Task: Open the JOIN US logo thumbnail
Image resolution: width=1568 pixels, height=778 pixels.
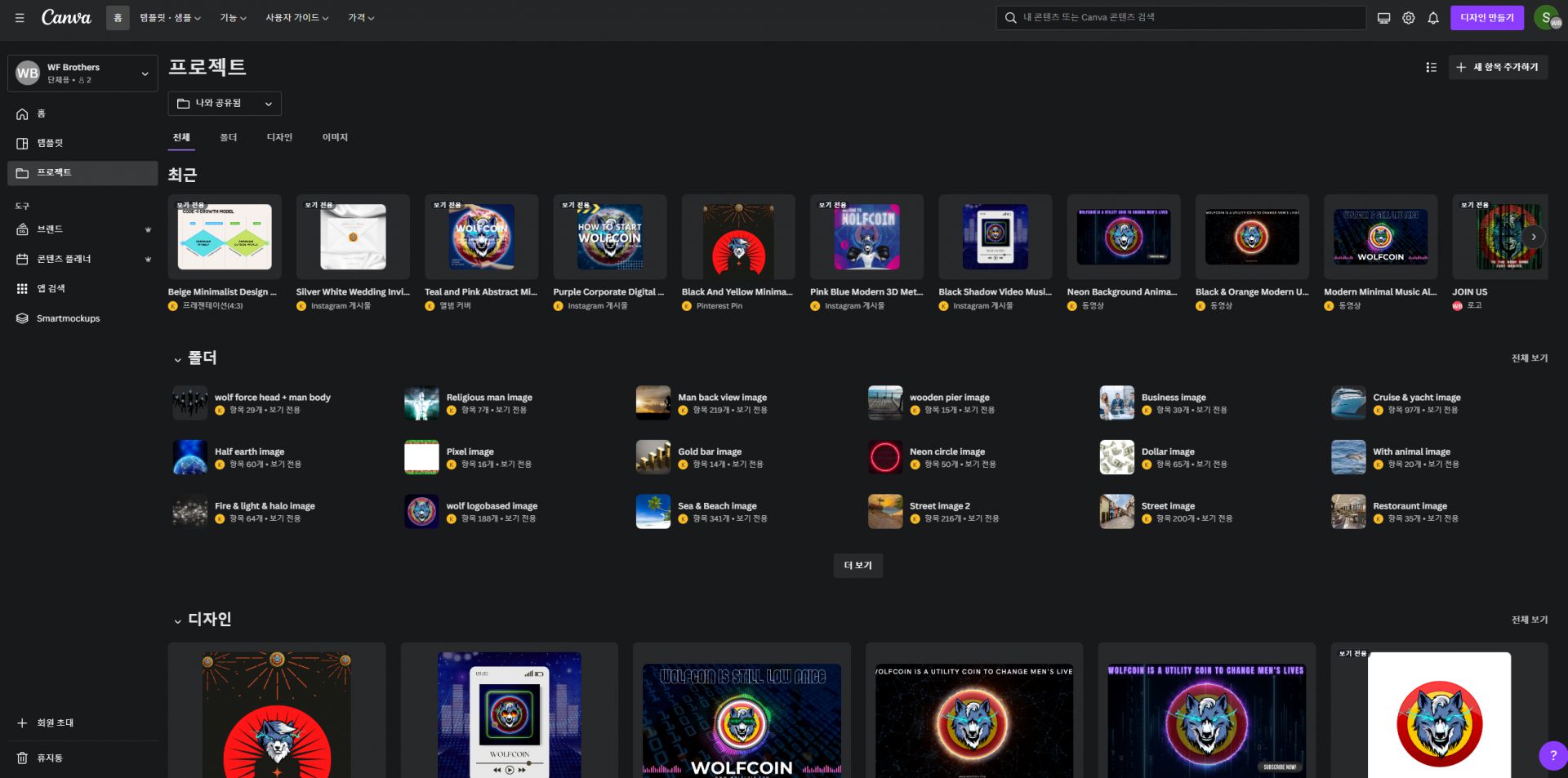Action: (x=1499, y=237)
